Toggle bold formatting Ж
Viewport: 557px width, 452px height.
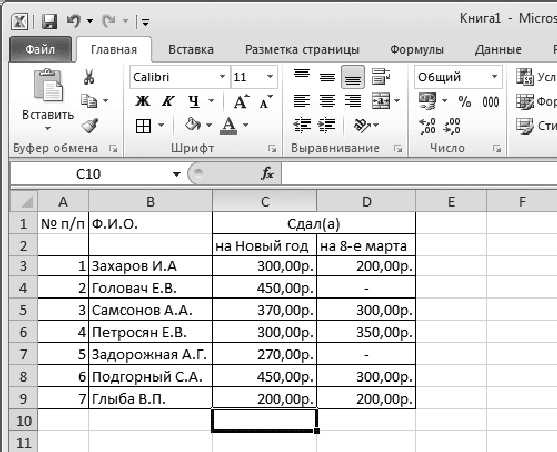(x=142, y=101)
